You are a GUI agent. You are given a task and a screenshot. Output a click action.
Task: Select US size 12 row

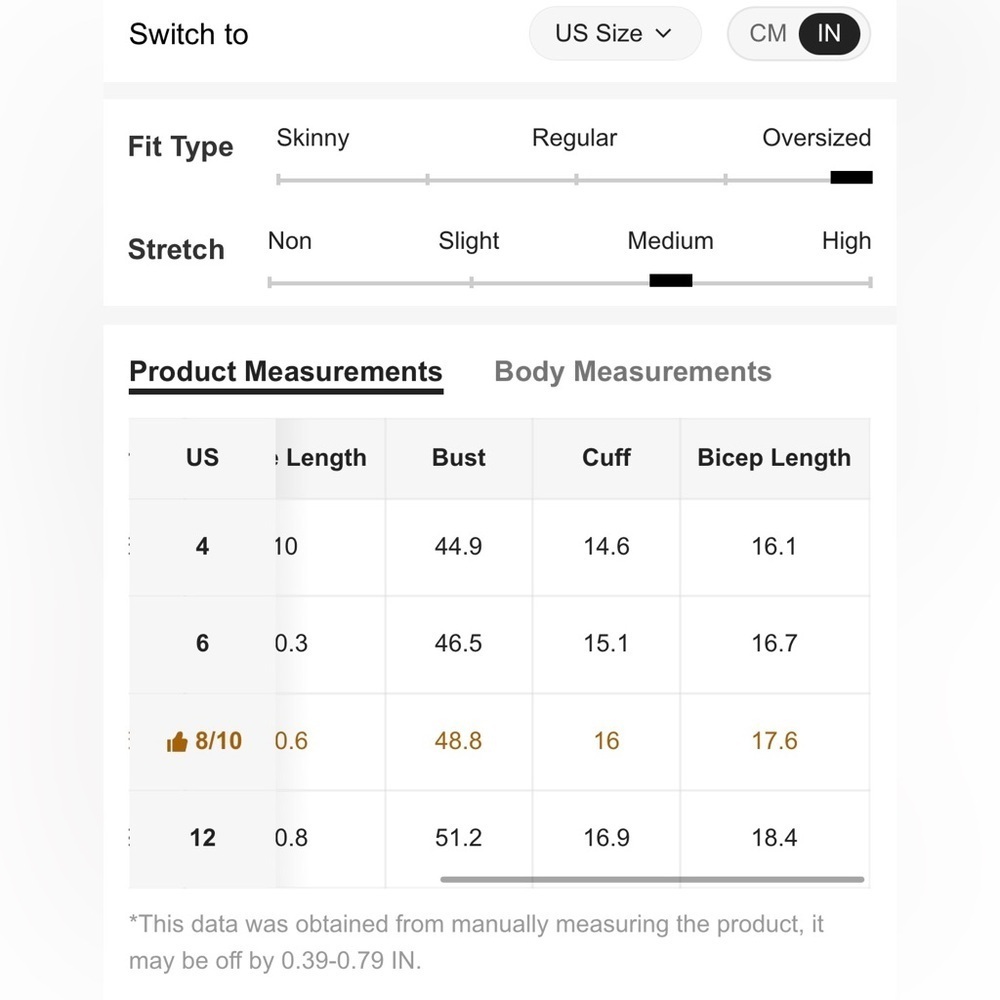point(499,839)
